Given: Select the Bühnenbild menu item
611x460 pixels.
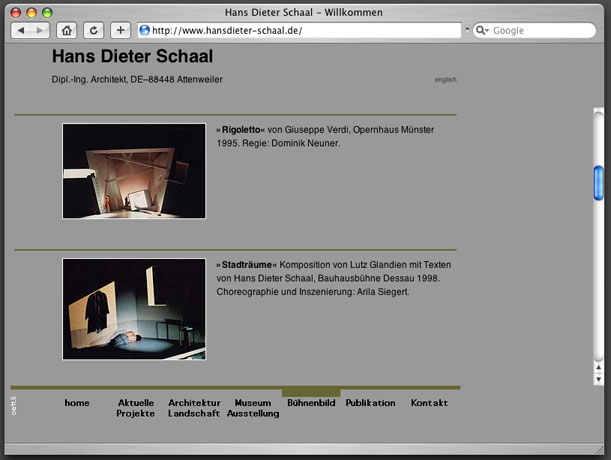Looking at the screenshot, I should 311,403.
